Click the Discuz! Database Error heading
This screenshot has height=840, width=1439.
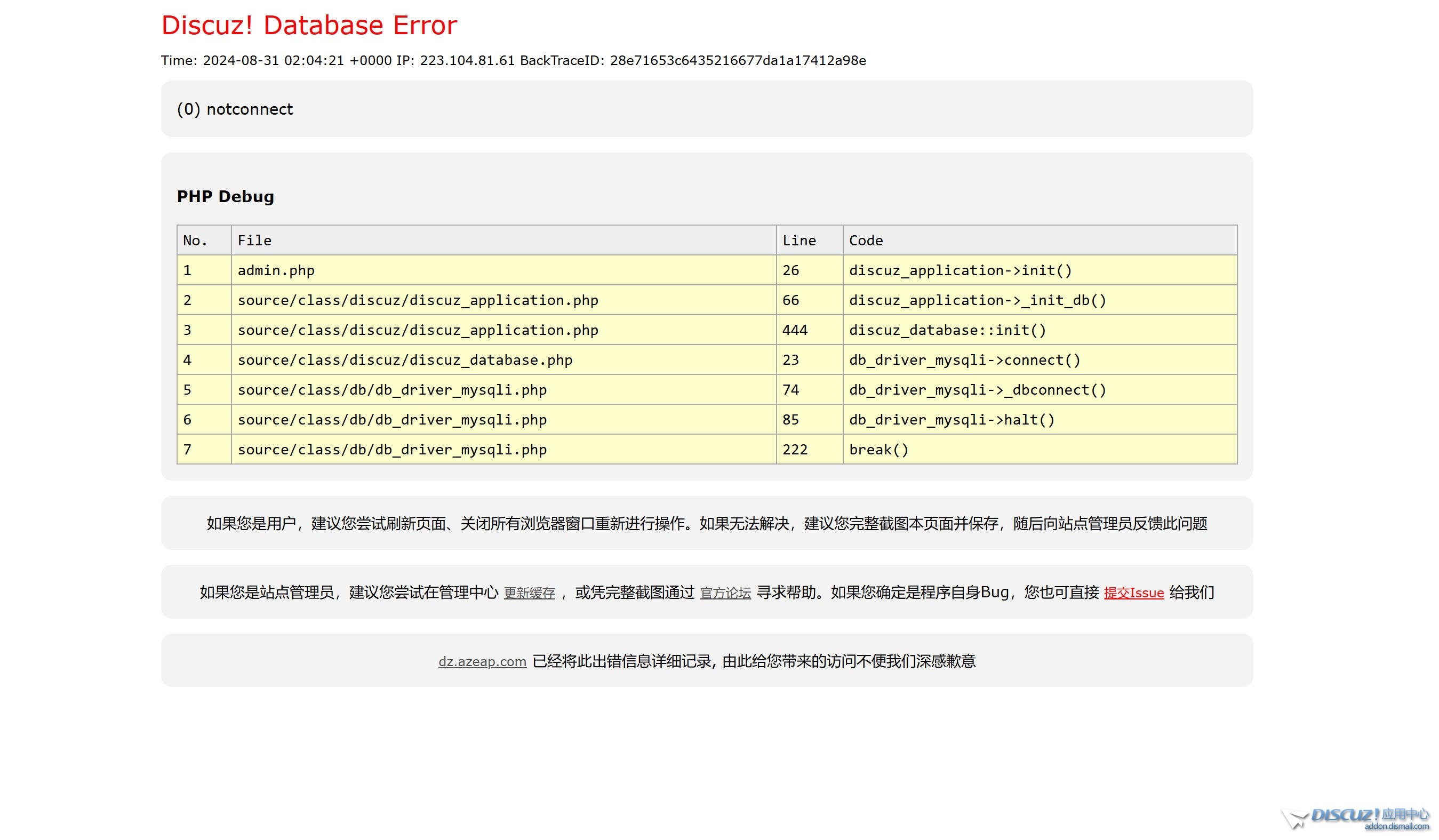(309, 26)
